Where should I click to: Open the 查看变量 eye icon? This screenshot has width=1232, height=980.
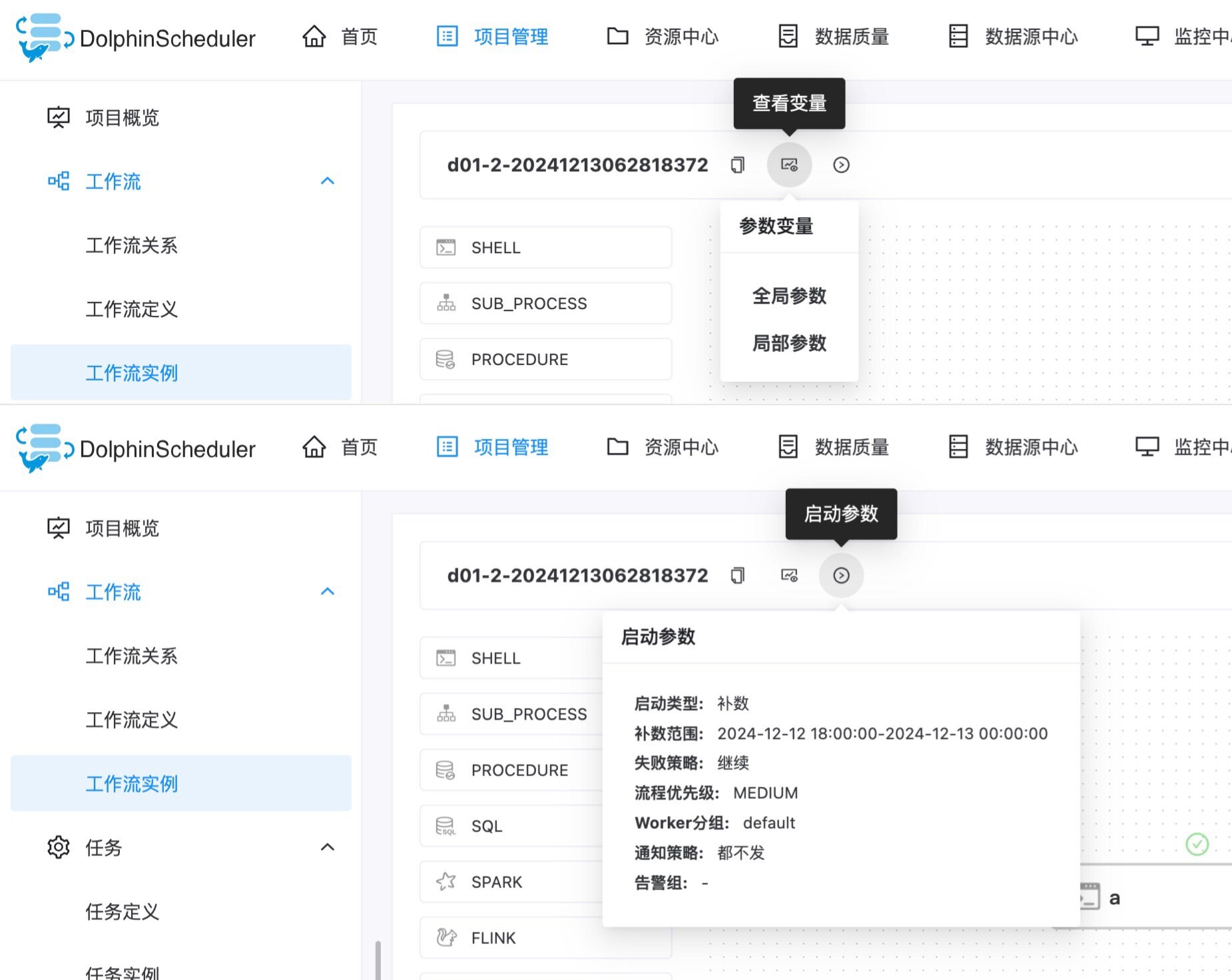click(789, 165)
